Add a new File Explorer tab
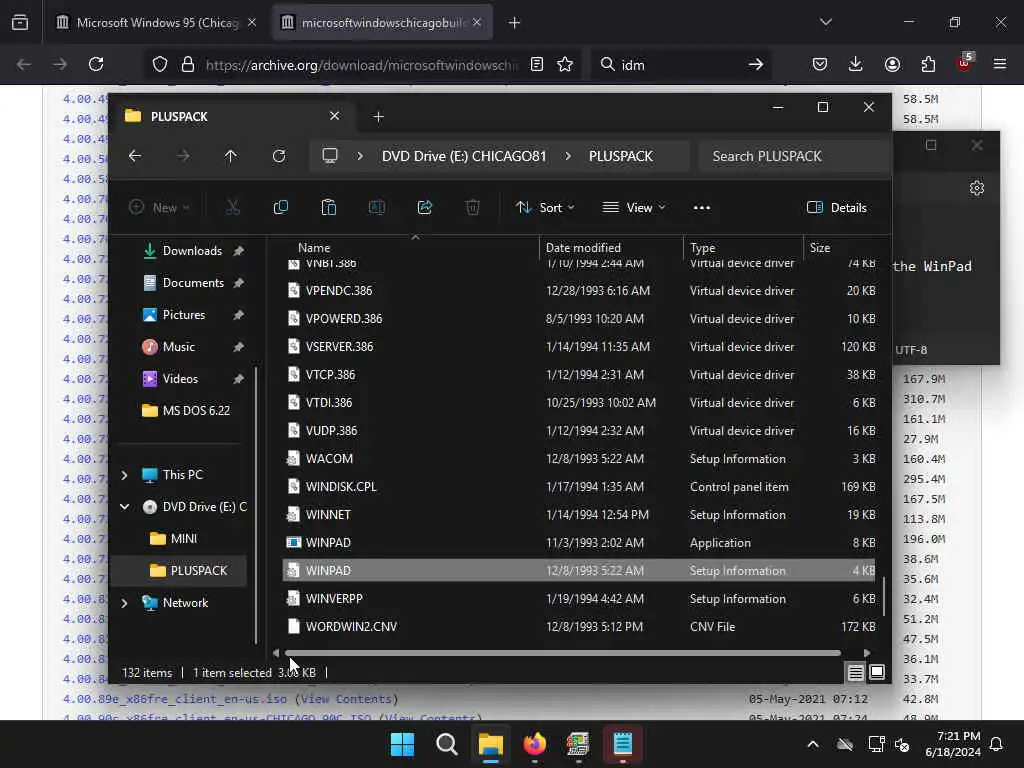This screenshot has height=768, width=1024. (x=378, y=116)
